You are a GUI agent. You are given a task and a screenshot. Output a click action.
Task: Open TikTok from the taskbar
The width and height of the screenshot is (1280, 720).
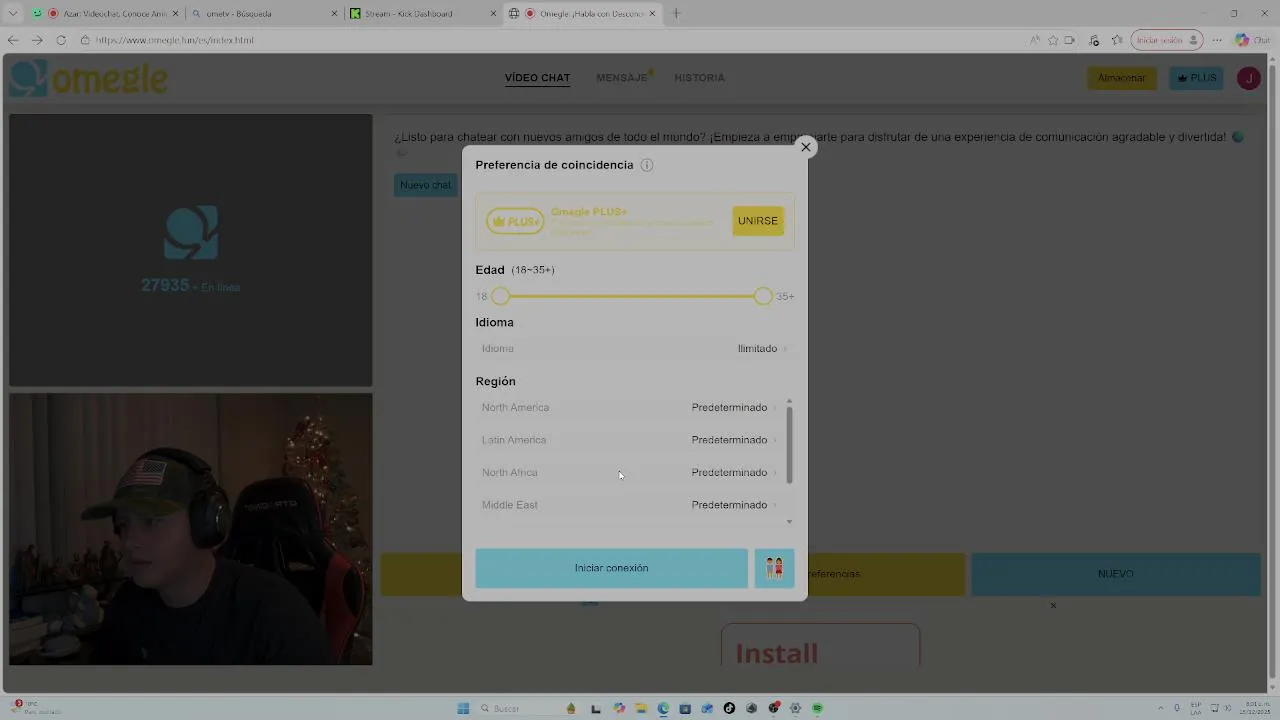click(x=729, y=708)
